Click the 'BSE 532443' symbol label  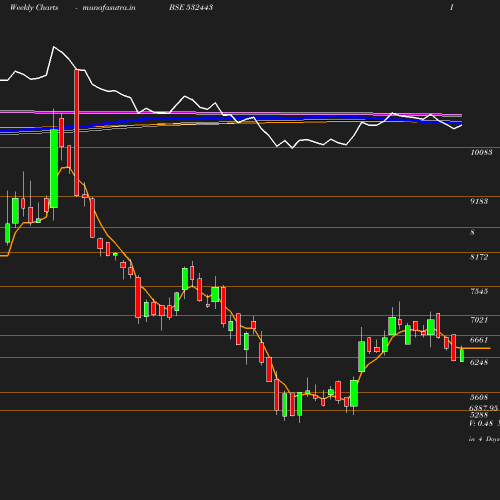[191, 7]
